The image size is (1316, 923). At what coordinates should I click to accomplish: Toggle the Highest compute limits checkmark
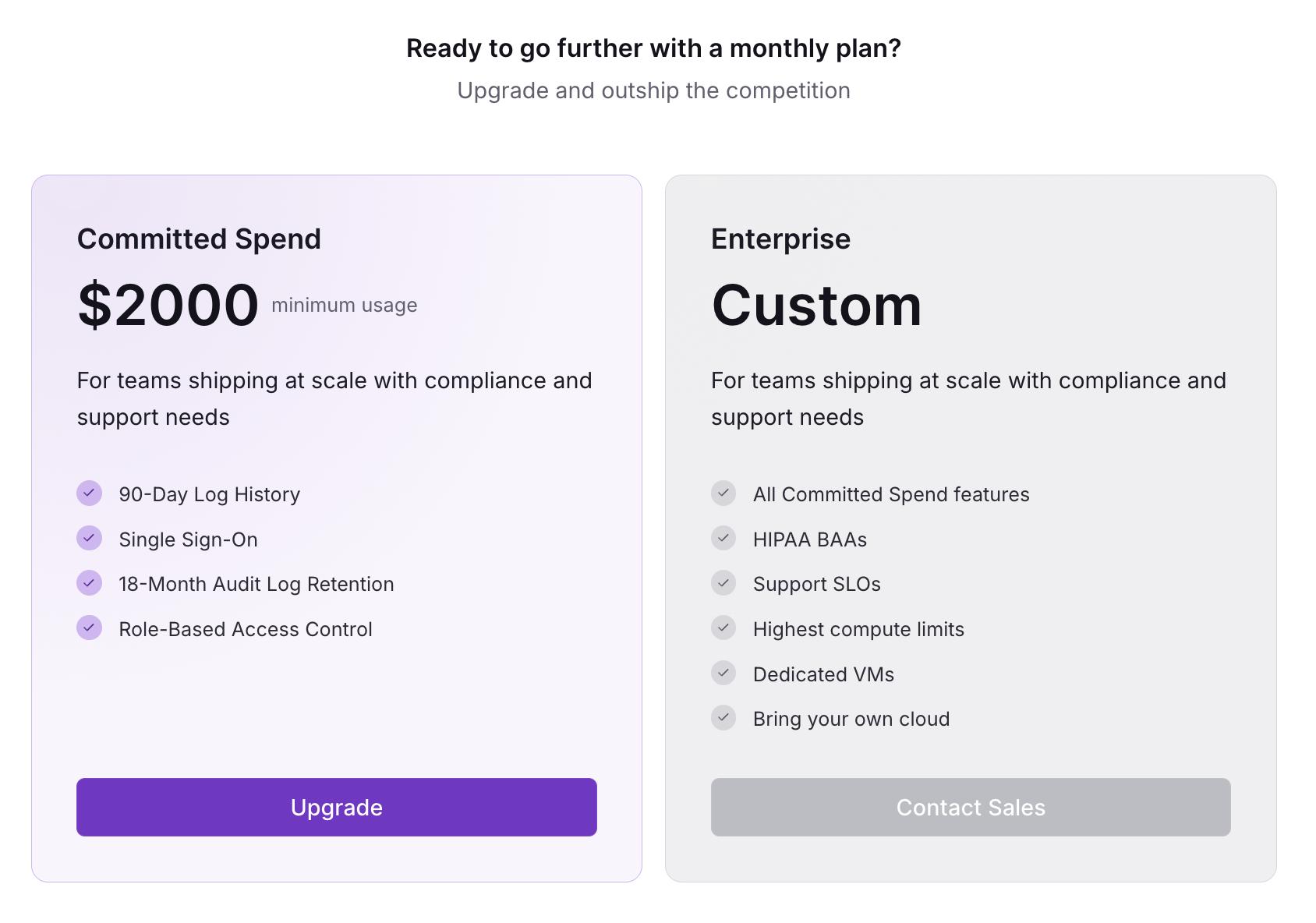tap(723, 628)
